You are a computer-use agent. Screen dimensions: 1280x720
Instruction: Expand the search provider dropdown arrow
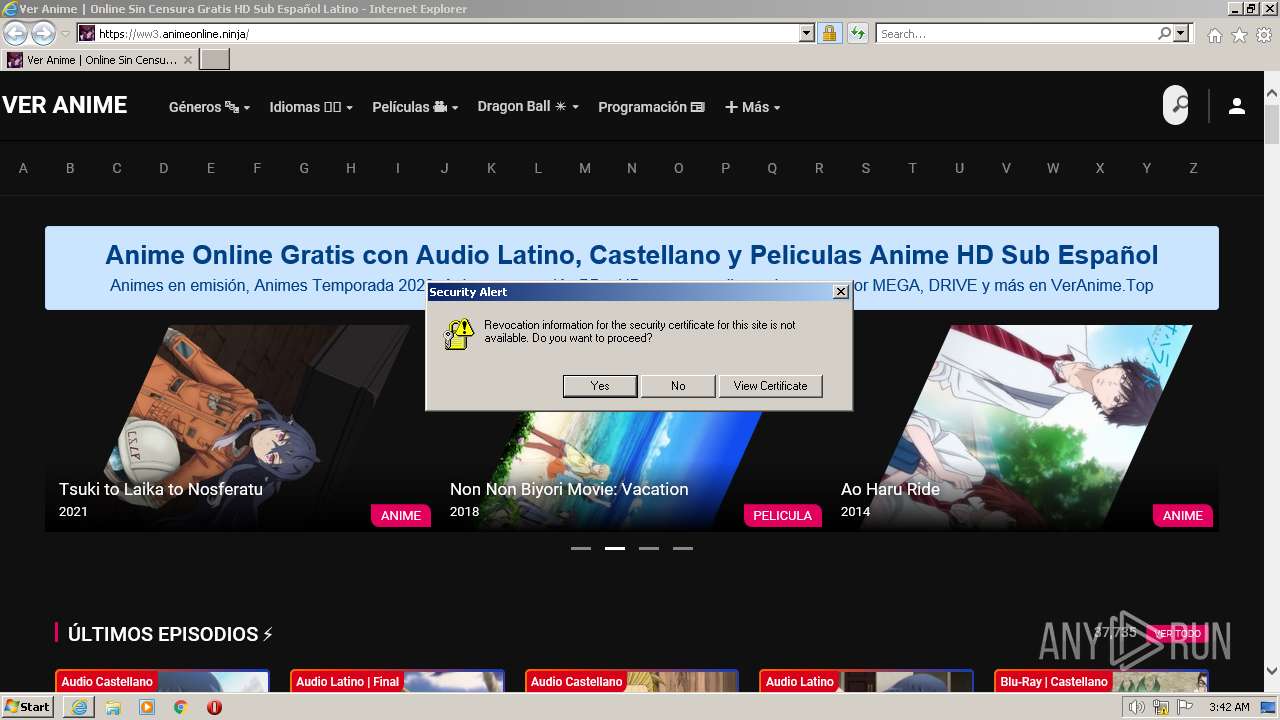[1181, 33]
